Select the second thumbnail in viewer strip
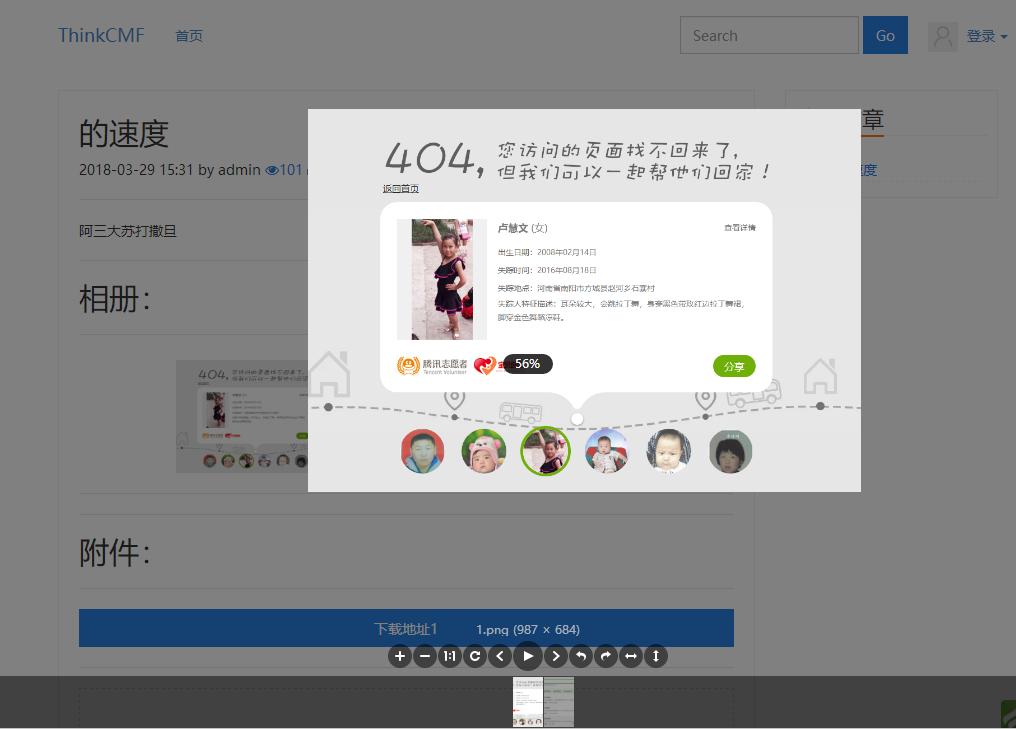The width and height of the screenshot is (1016, 729). point(559,702)
